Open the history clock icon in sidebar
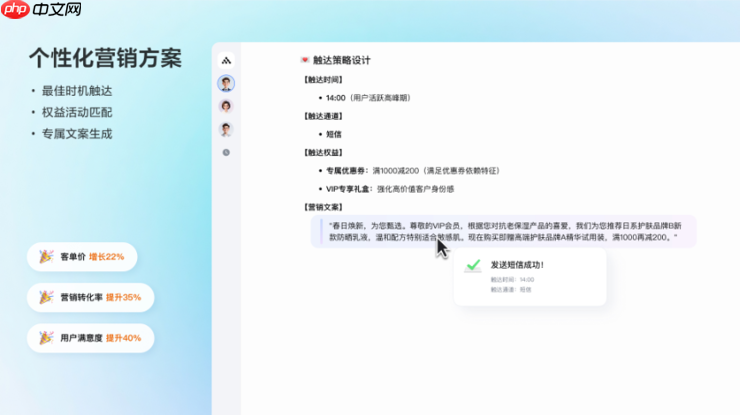 coord(226,152)
